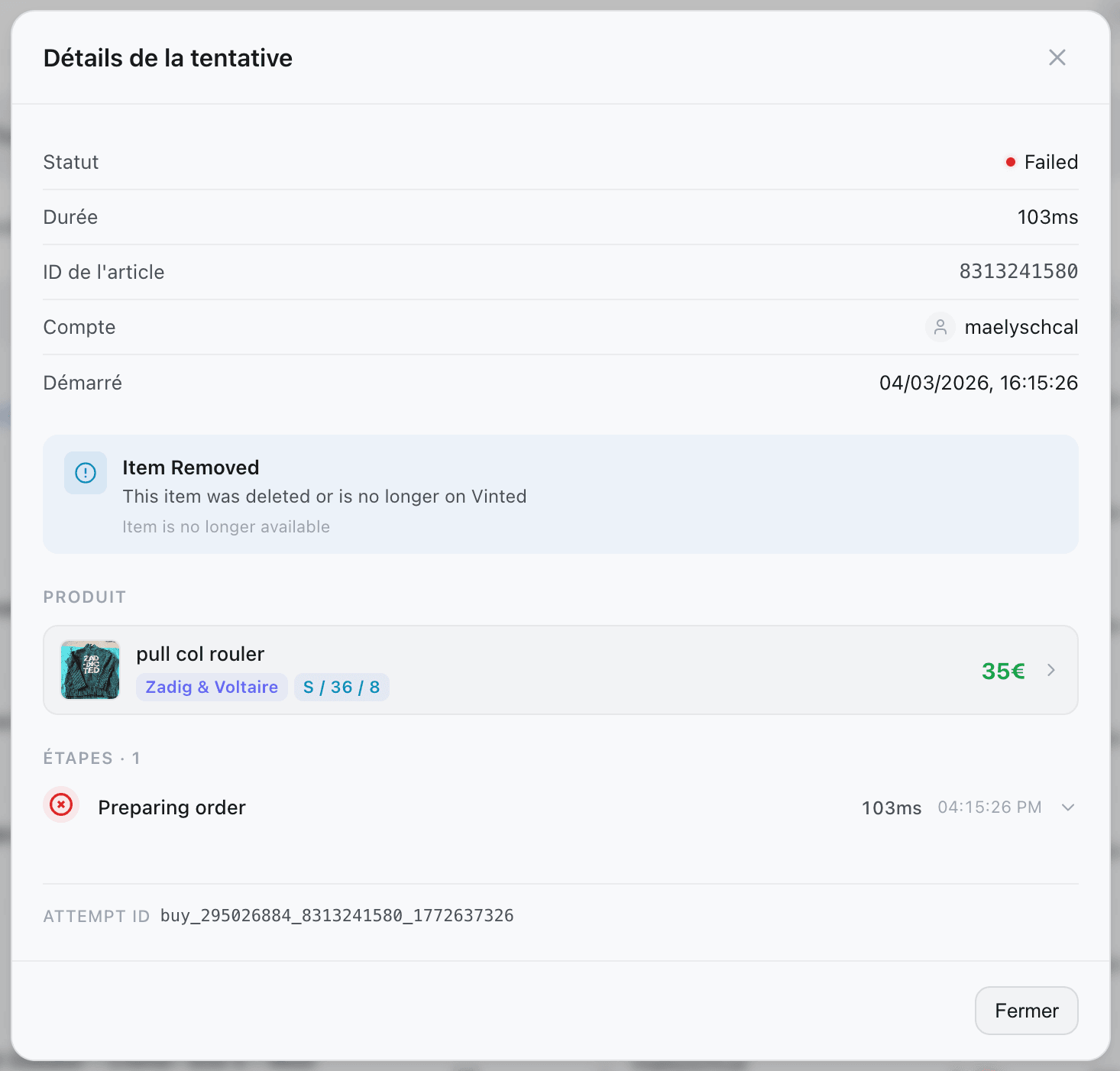The width and height of the screenshot is (1120, 1071).
Task: Click the Fermer button
Action: pyautogui.click(x=1026, y=1011)
